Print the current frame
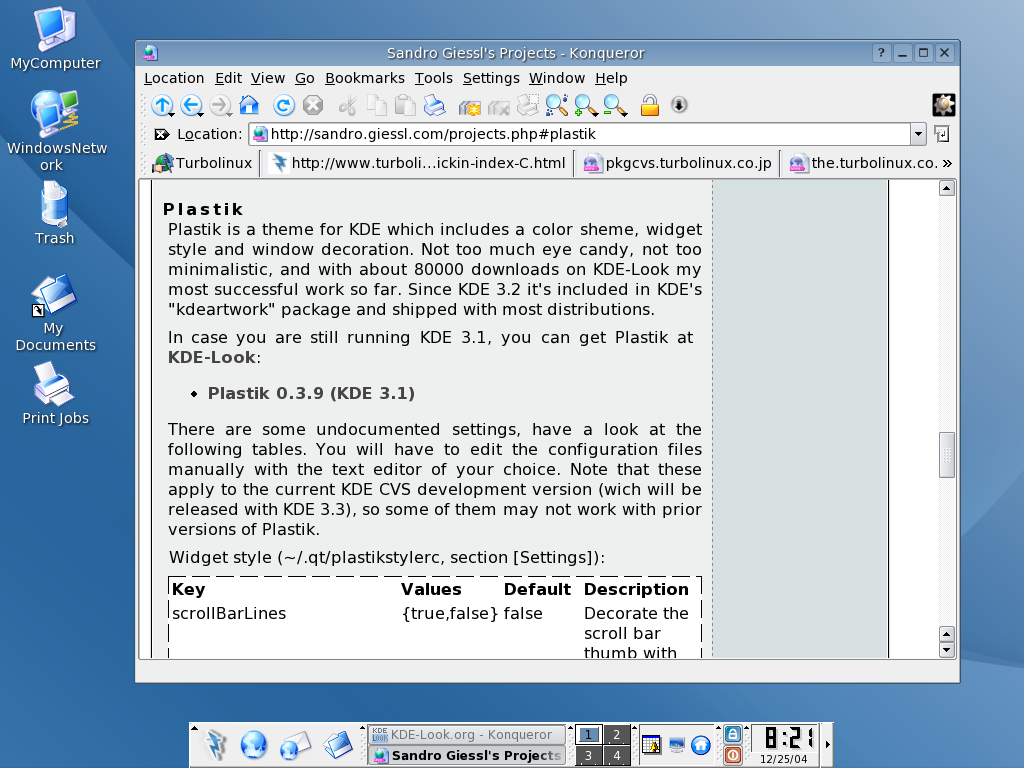The width and height of the screenshot is (1024, 768). coord(527,105)
